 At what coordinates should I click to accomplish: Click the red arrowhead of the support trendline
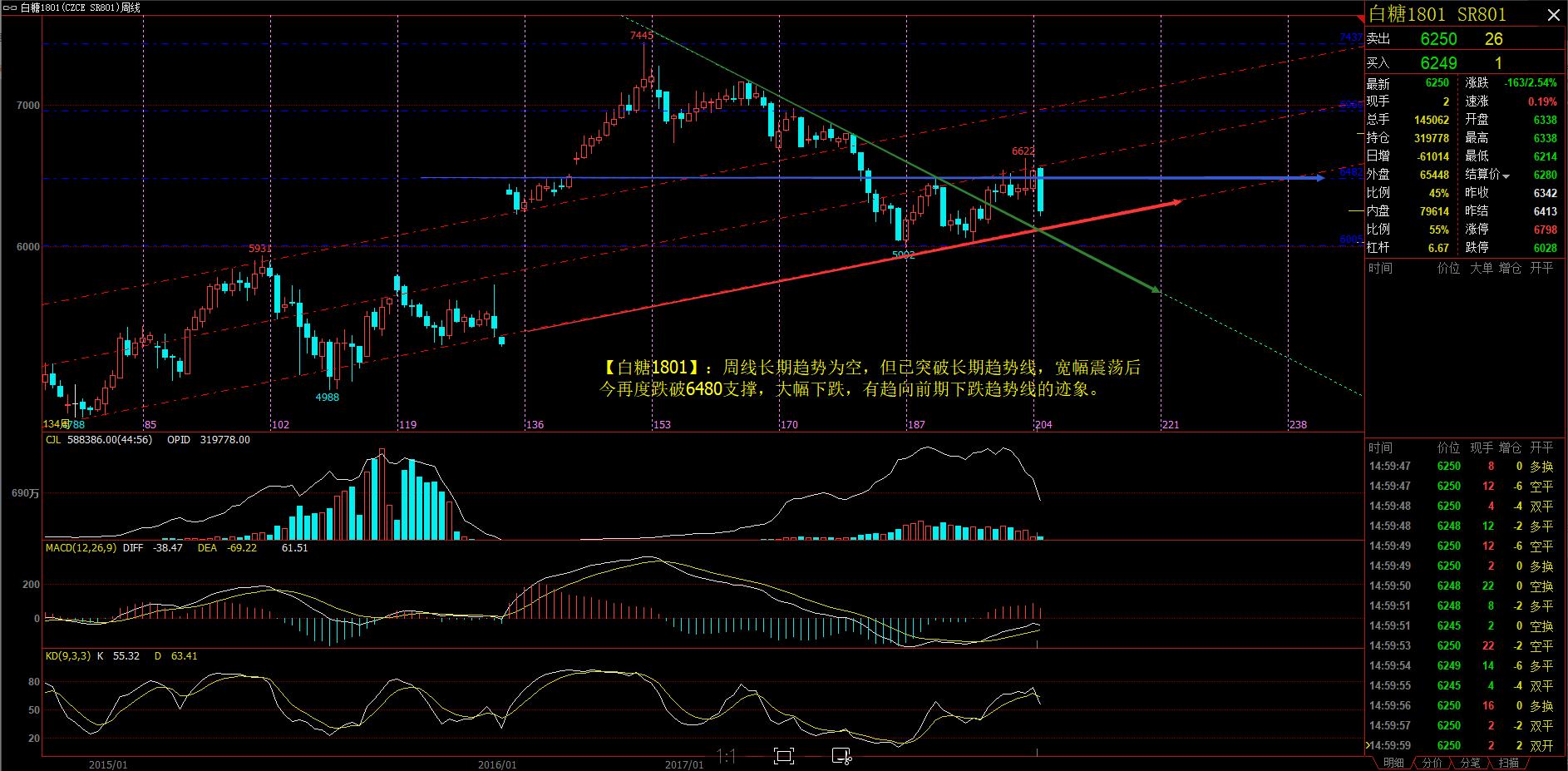click(1176, 201)
